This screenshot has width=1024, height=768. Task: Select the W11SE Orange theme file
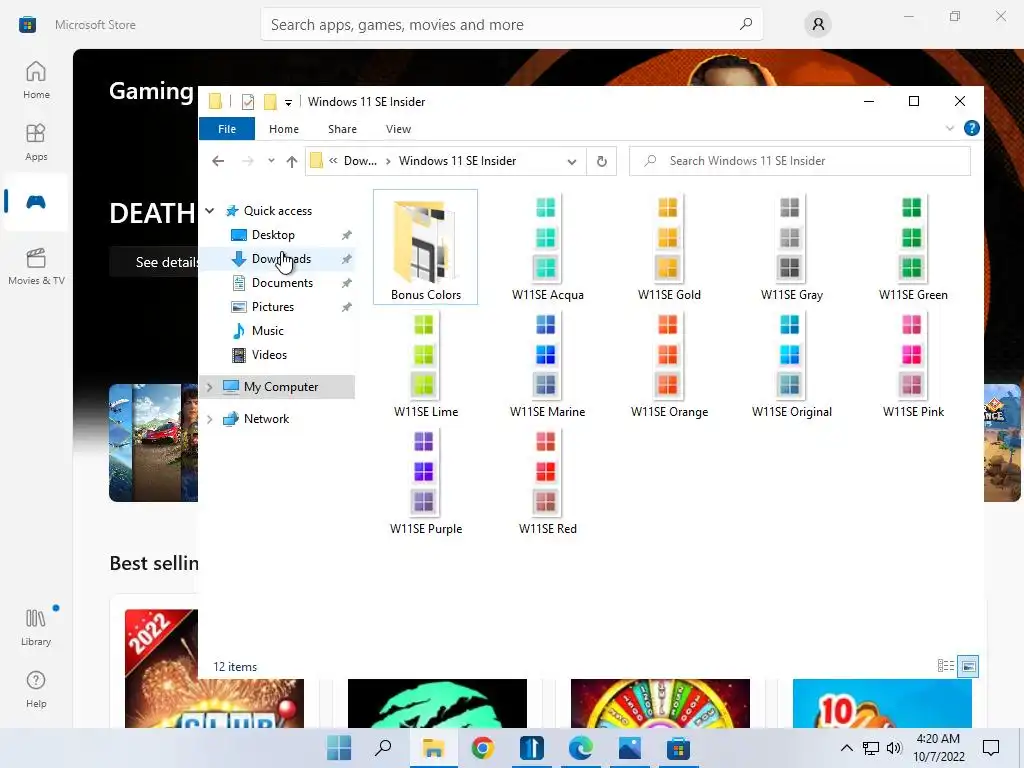[x=669, y=364]
